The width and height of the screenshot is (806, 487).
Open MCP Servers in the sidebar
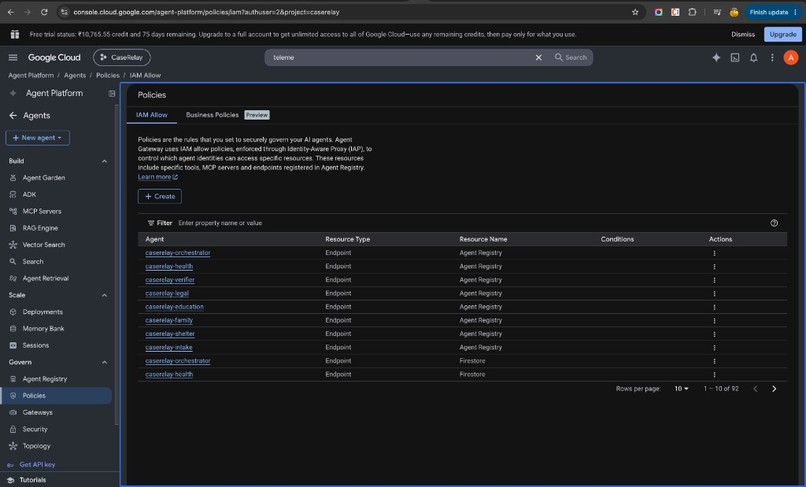[42, 211]
